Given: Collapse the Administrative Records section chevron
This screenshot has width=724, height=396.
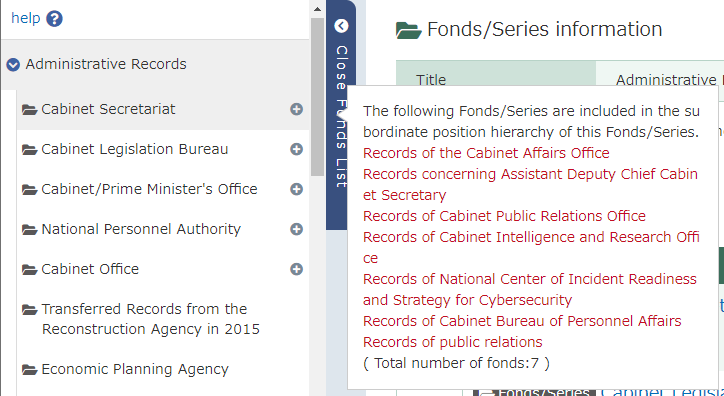Looking at the screenshot, I should click(x=13, y=65).
